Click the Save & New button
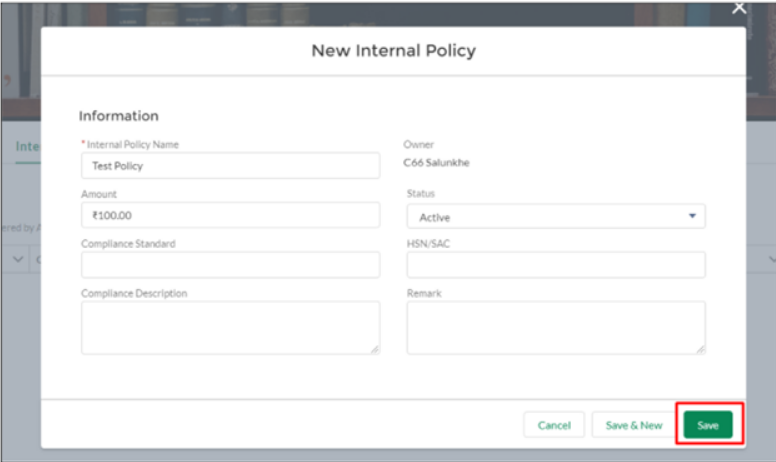776x462 pixels. coord(634,425)
